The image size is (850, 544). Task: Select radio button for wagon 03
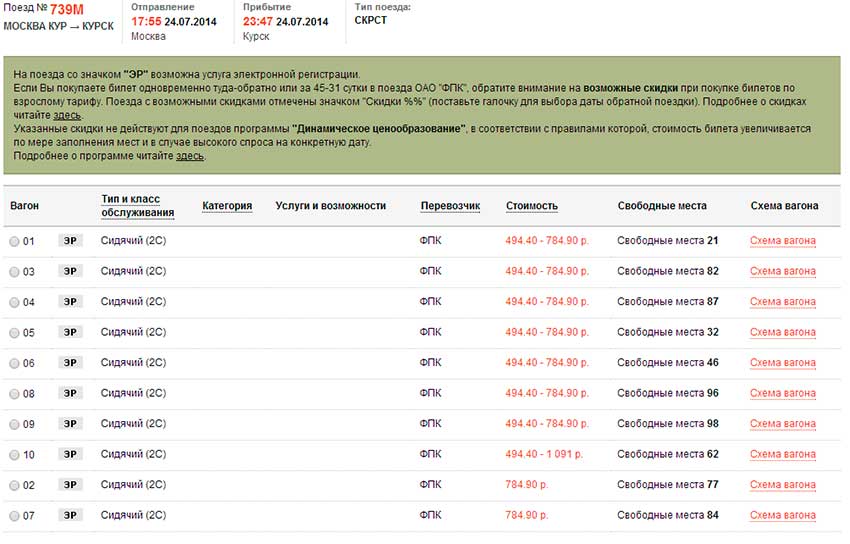[x=14, y=272]
